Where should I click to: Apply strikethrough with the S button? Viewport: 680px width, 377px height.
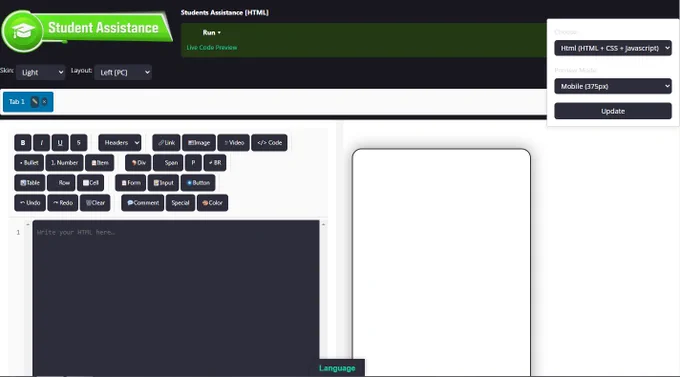[78, 142]
